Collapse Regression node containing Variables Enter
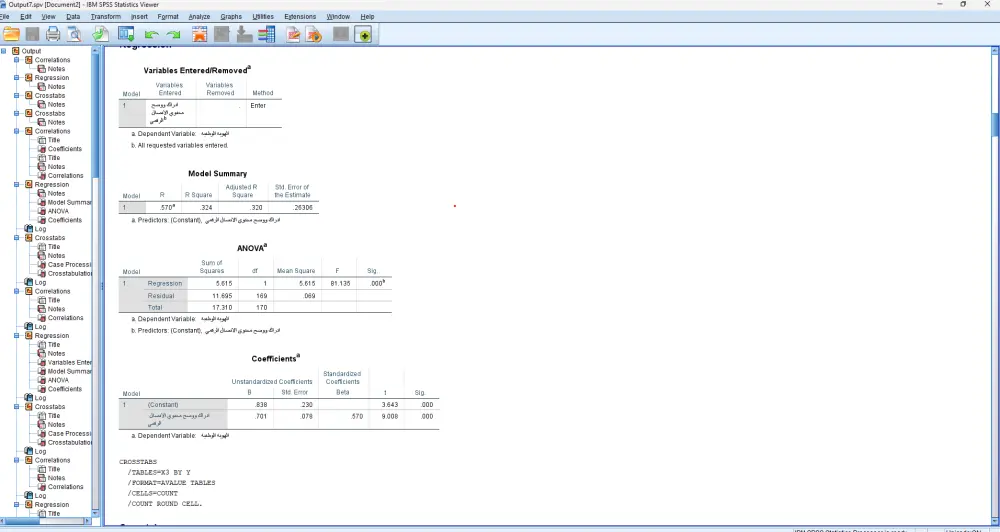 click(x=17, y=336)
